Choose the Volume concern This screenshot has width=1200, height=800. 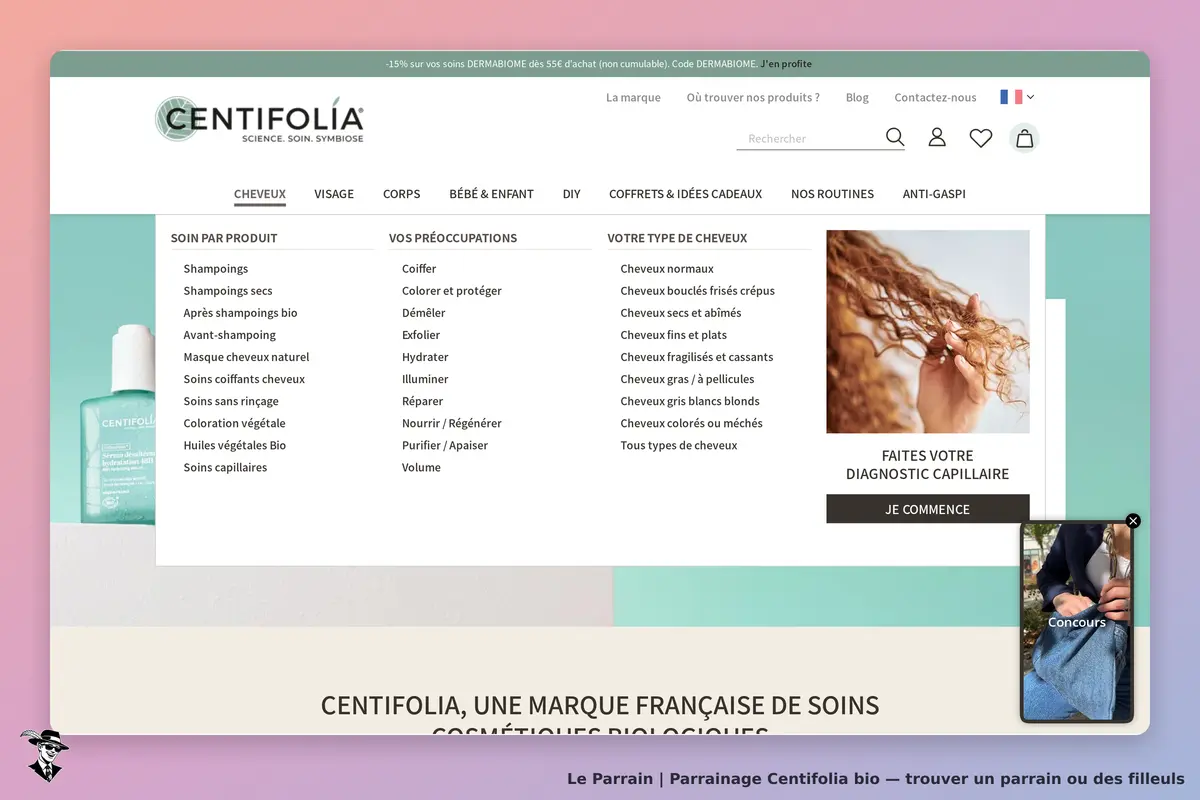click(421, 467)
